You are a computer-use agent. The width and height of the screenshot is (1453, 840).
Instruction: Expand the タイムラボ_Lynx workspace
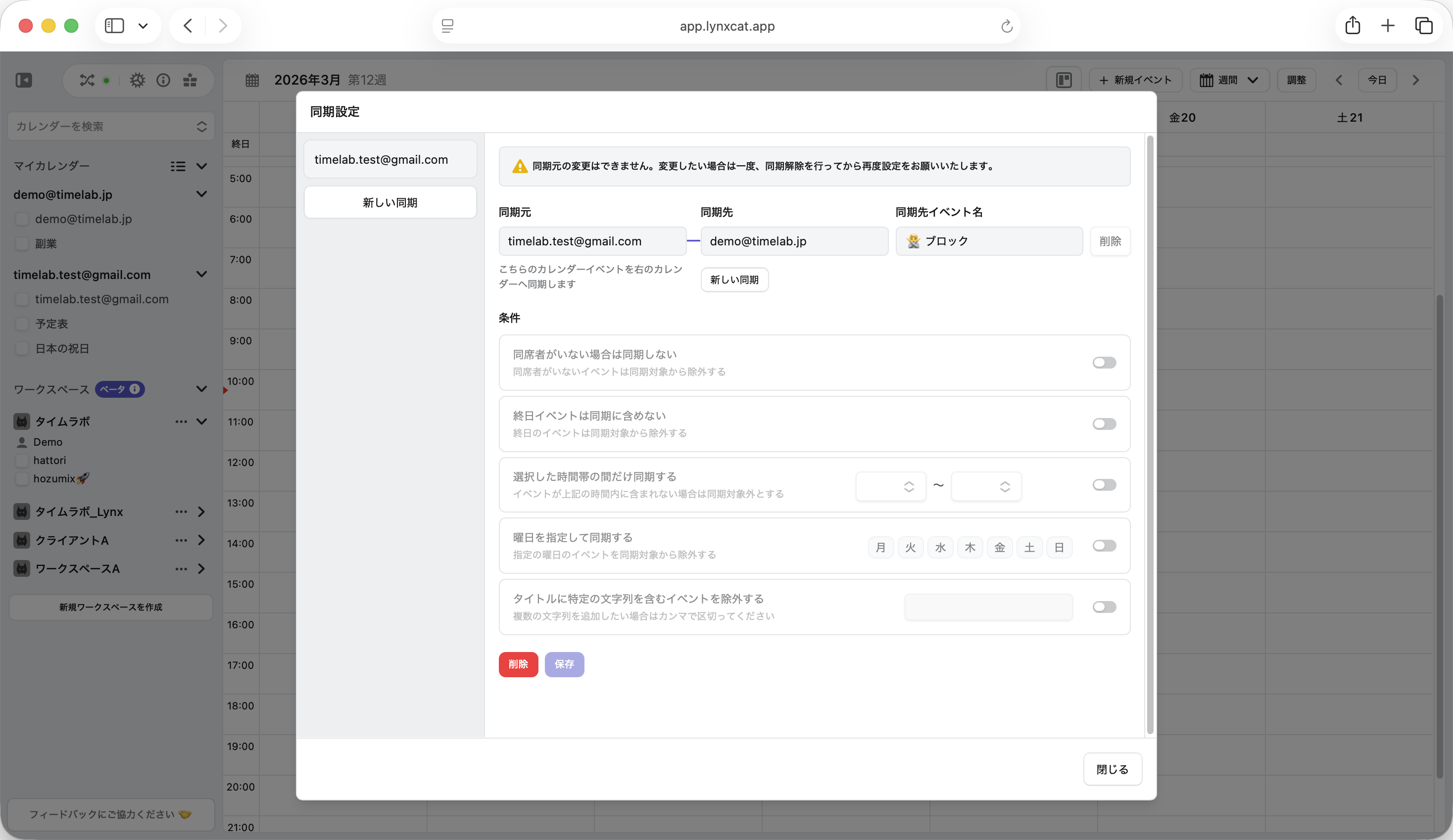coord(201,512)
